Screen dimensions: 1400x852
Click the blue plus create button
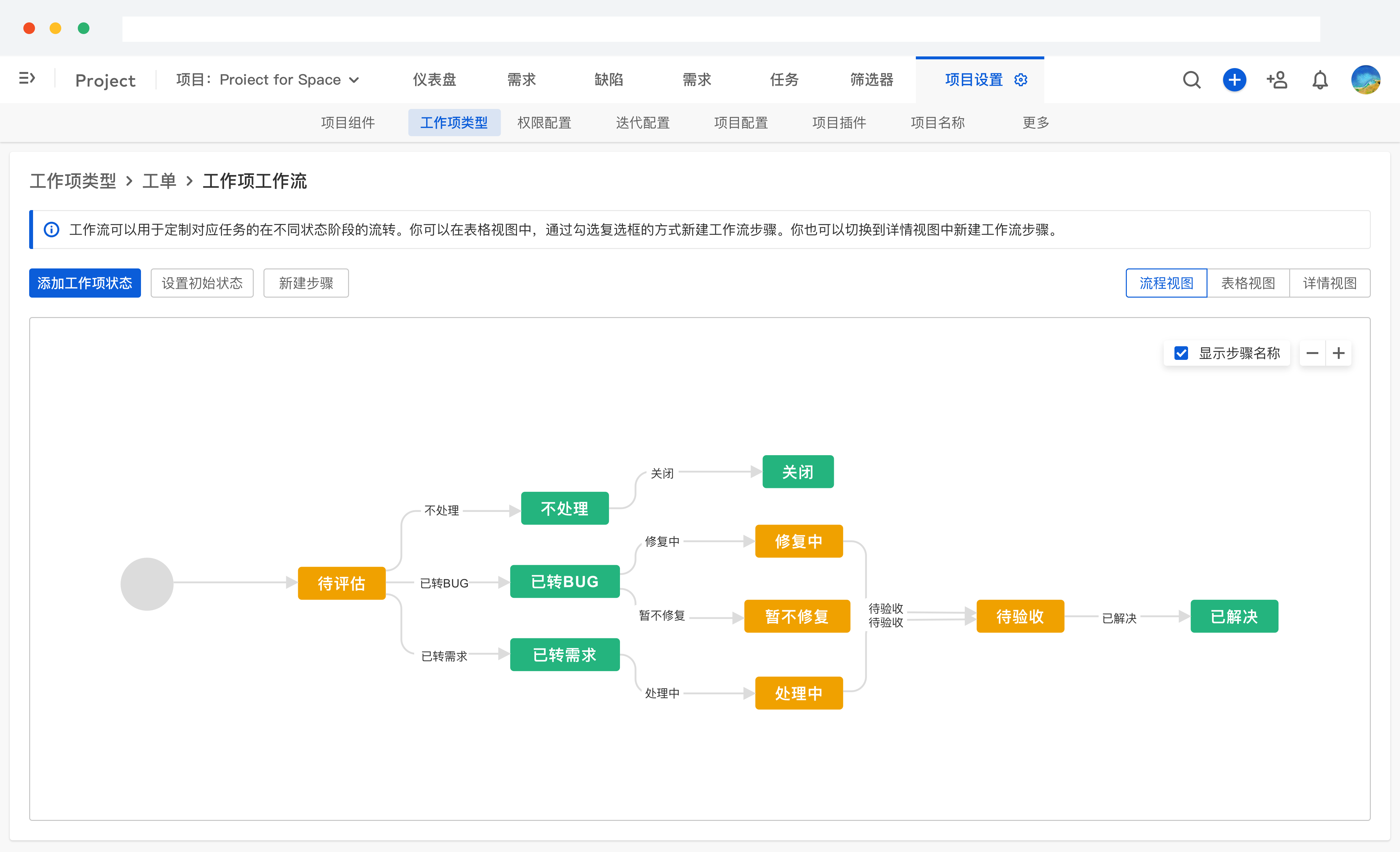[x=1234, y=79]
